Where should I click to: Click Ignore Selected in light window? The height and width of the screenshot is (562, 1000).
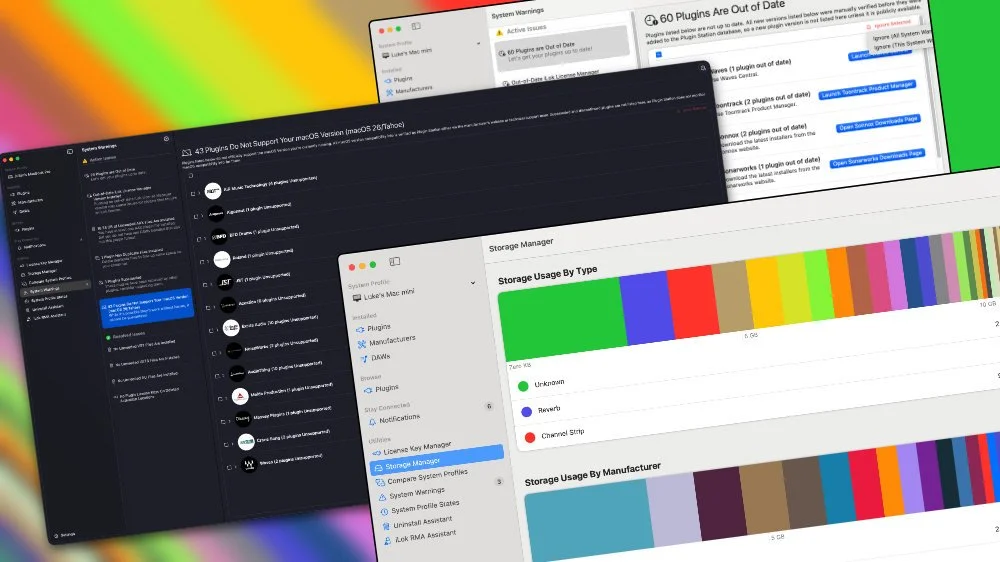click(889, 24)
